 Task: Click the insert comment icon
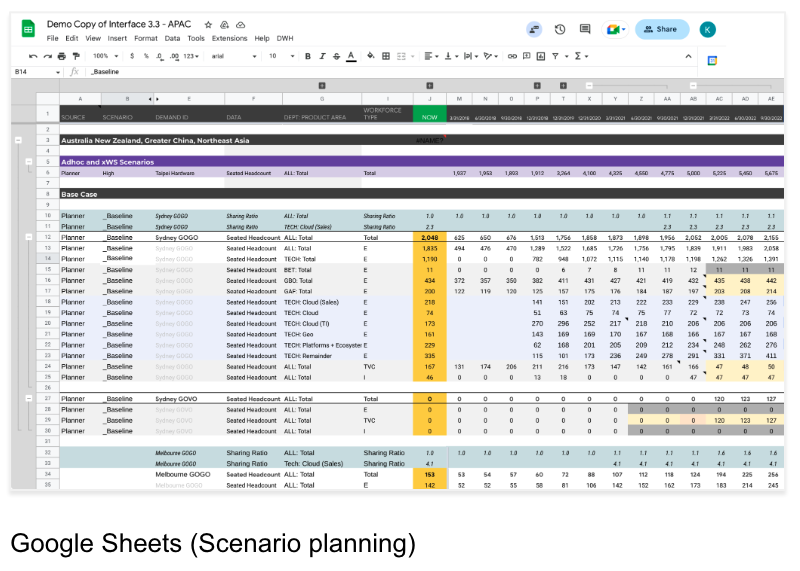click(x=527, y=56)
